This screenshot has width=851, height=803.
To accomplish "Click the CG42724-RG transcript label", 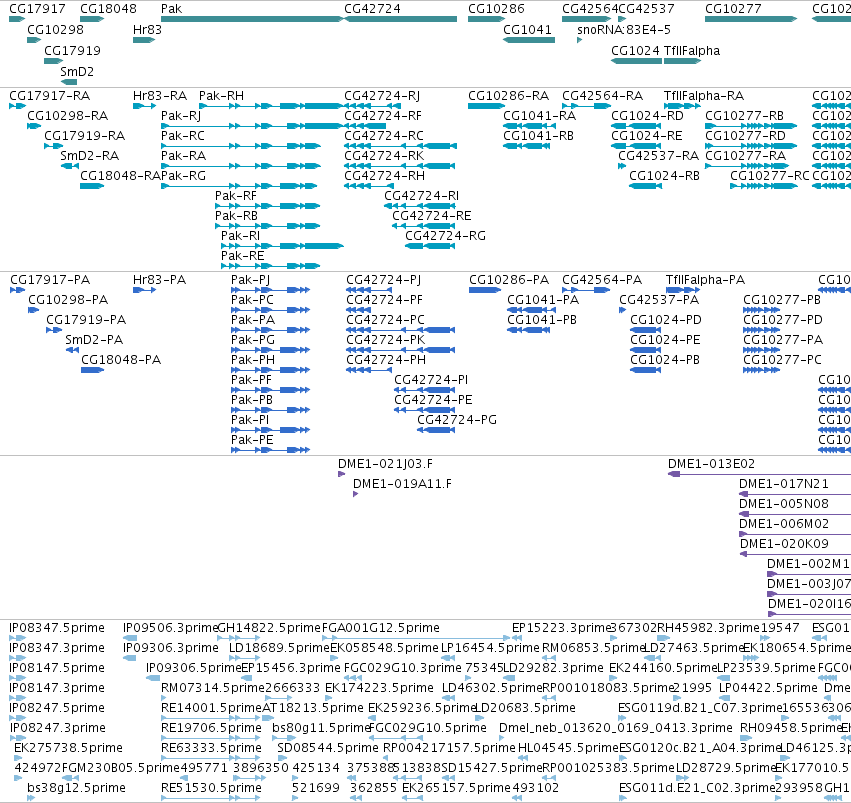I will tap(446, 235).
